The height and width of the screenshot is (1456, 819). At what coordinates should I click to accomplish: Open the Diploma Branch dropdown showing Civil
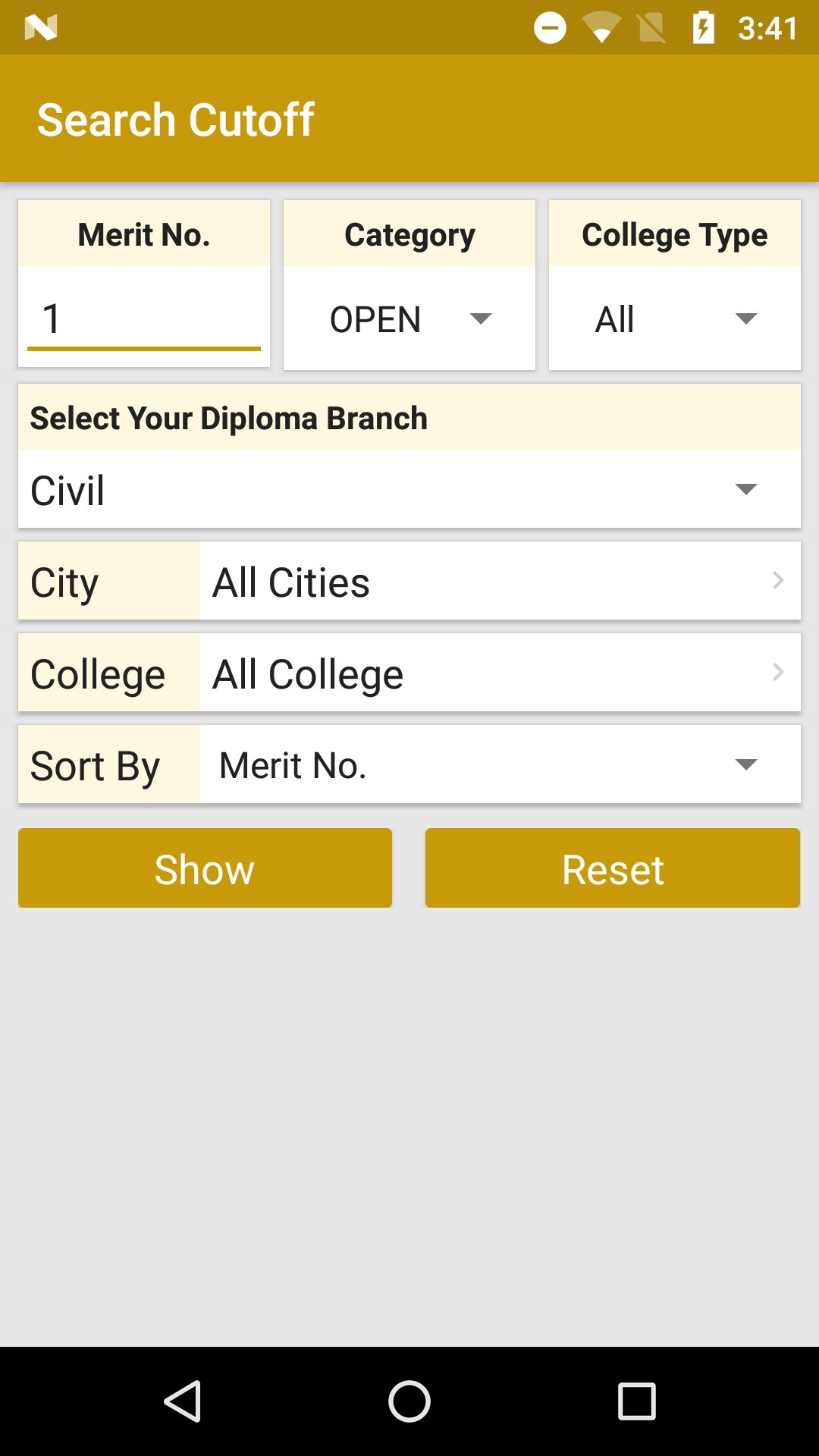pos(409,490)
